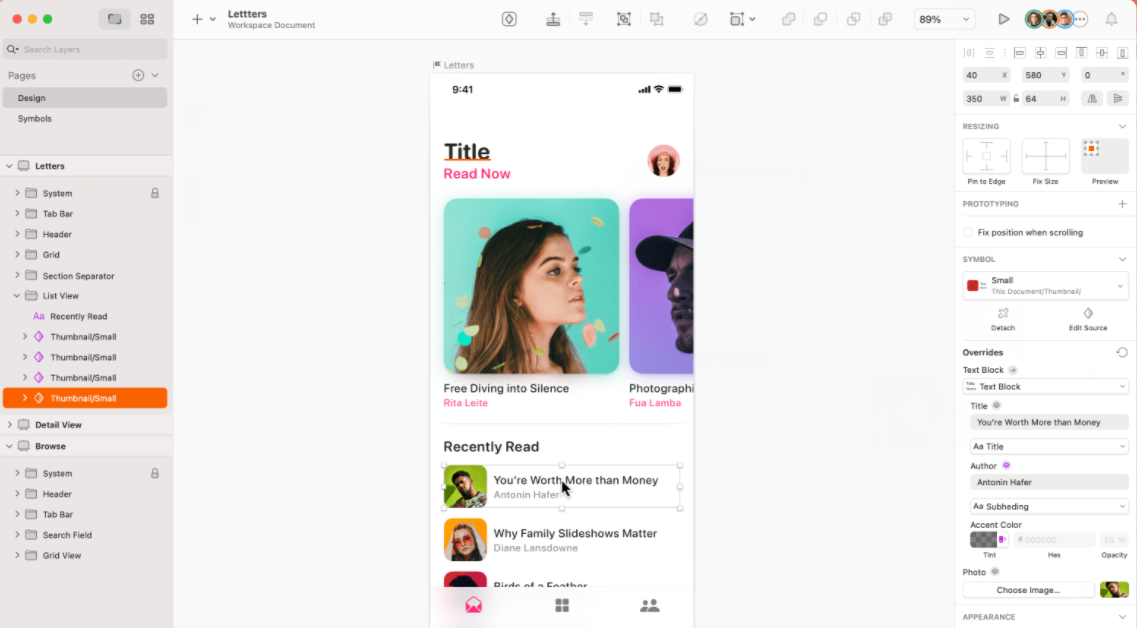This screenshot has height=628, width=1137.
Task: Flip the selection horizontally in the inspector
Action: pyautogui.click(x=1090, y=98)
